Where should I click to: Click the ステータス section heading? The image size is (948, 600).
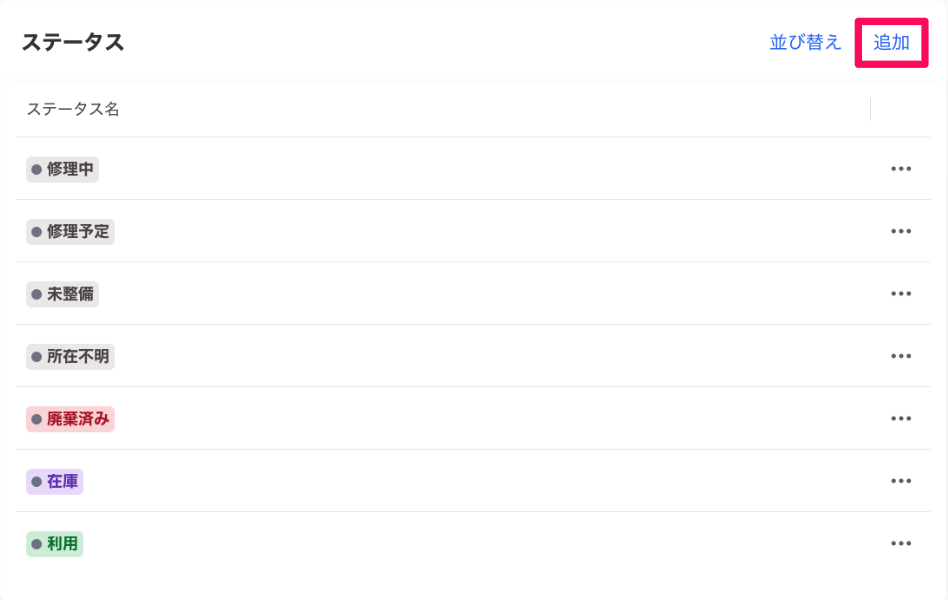click(73, 42)
